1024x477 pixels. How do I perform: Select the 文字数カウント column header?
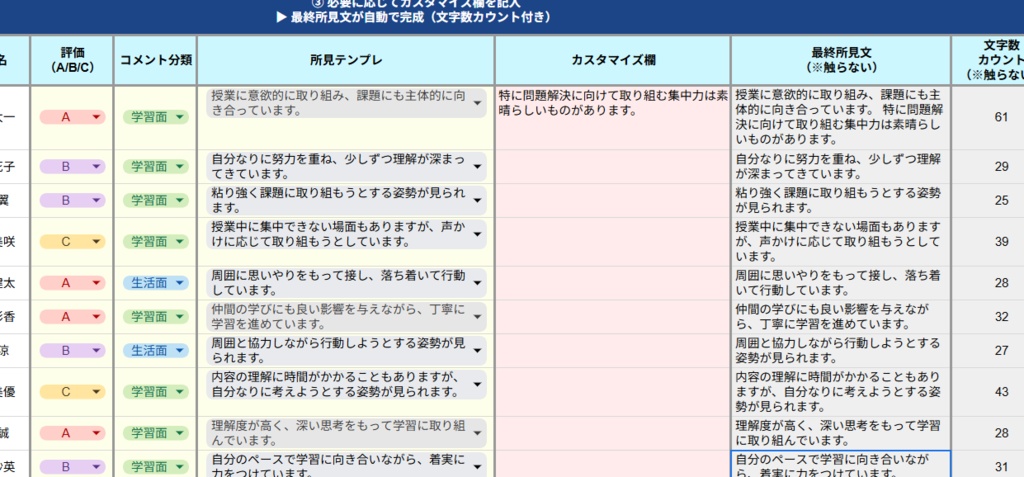coord(989,60)
